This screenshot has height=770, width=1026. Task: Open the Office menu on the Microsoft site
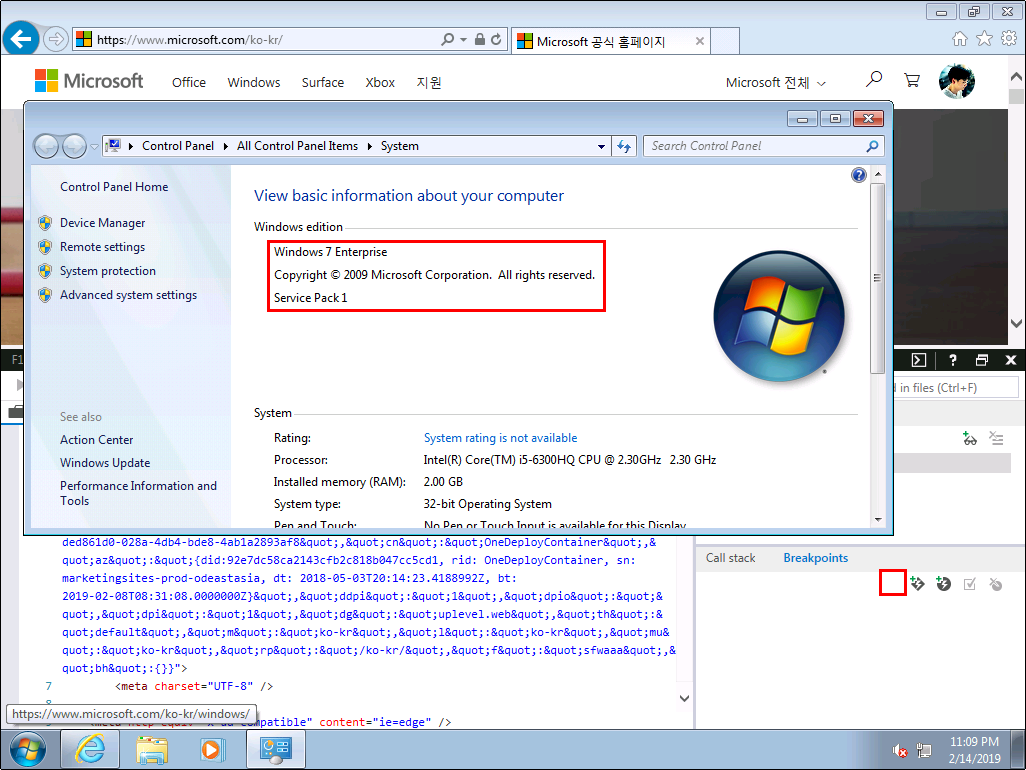(188, 82)
